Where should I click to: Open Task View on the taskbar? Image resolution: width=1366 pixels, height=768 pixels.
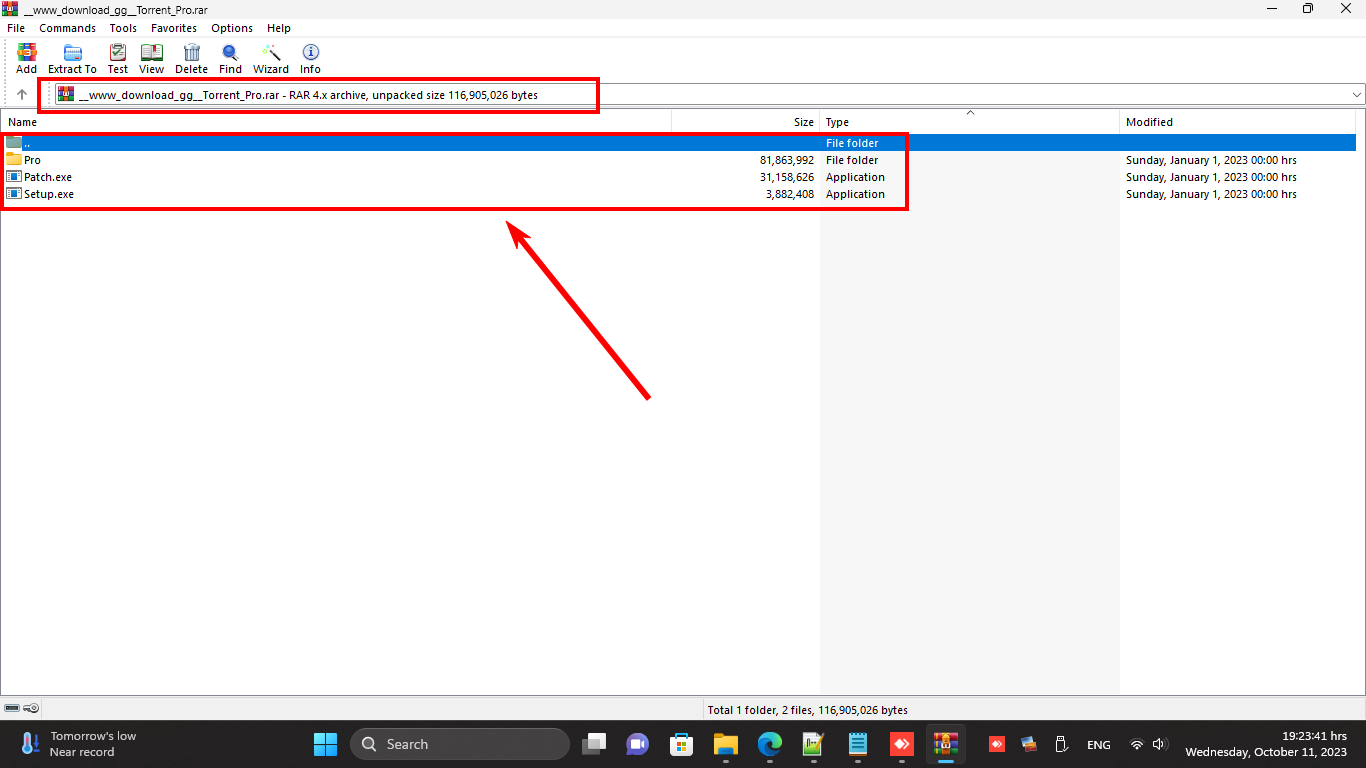click(596, 744)
